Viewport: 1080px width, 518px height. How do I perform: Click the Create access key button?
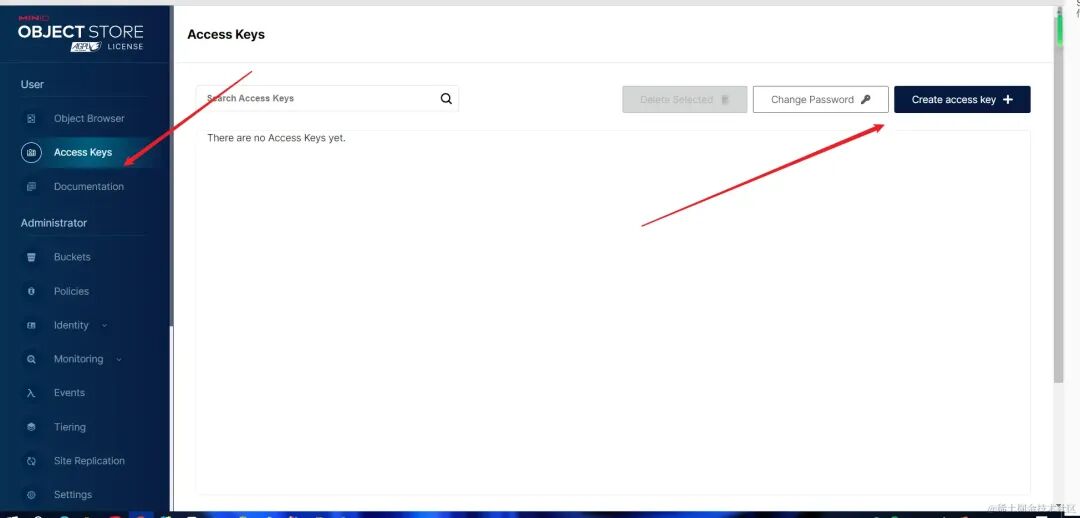962,99
